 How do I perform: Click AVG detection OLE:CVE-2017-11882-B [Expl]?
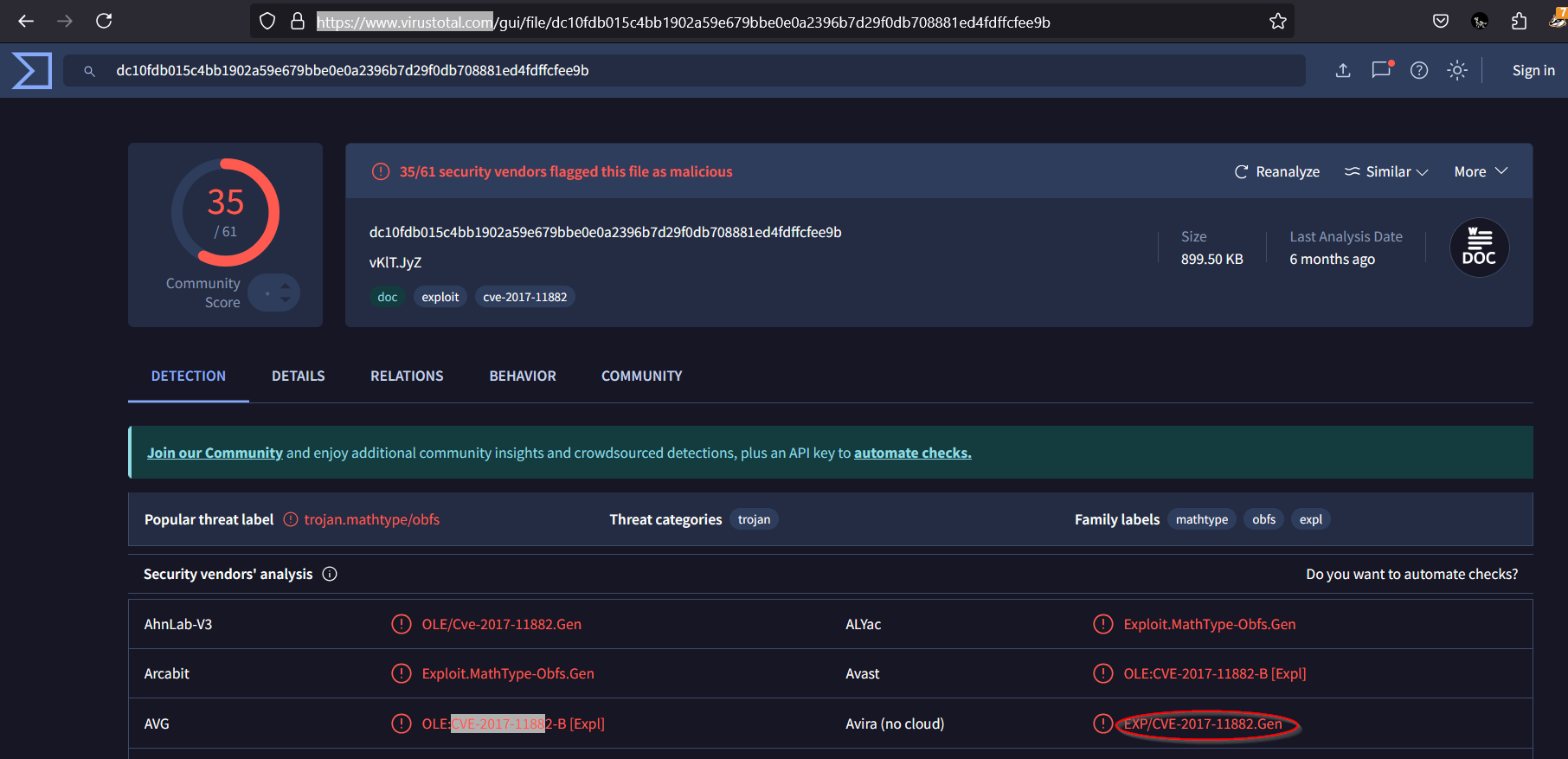tap(513, 724)
